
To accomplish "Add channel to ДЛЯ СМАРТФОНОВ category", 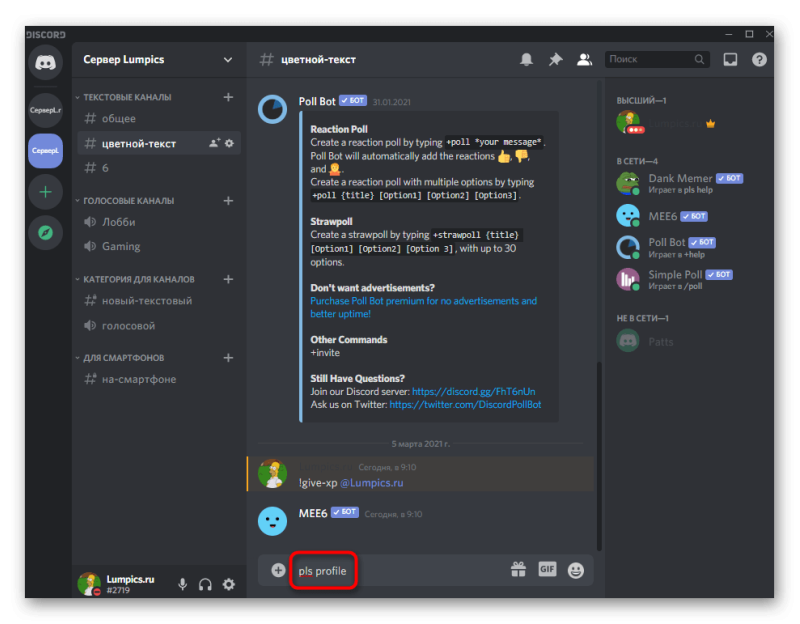I will [228, 358].
